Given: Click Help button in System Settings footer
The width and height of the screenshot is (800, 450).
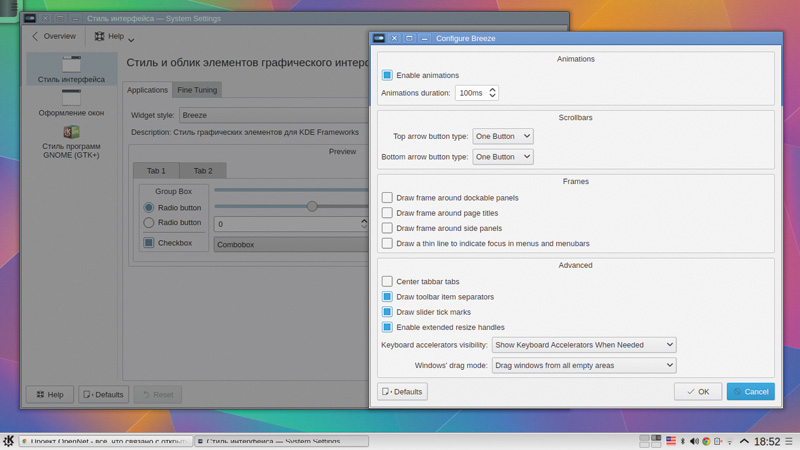Looking at the screenshot, I should 50,394.
